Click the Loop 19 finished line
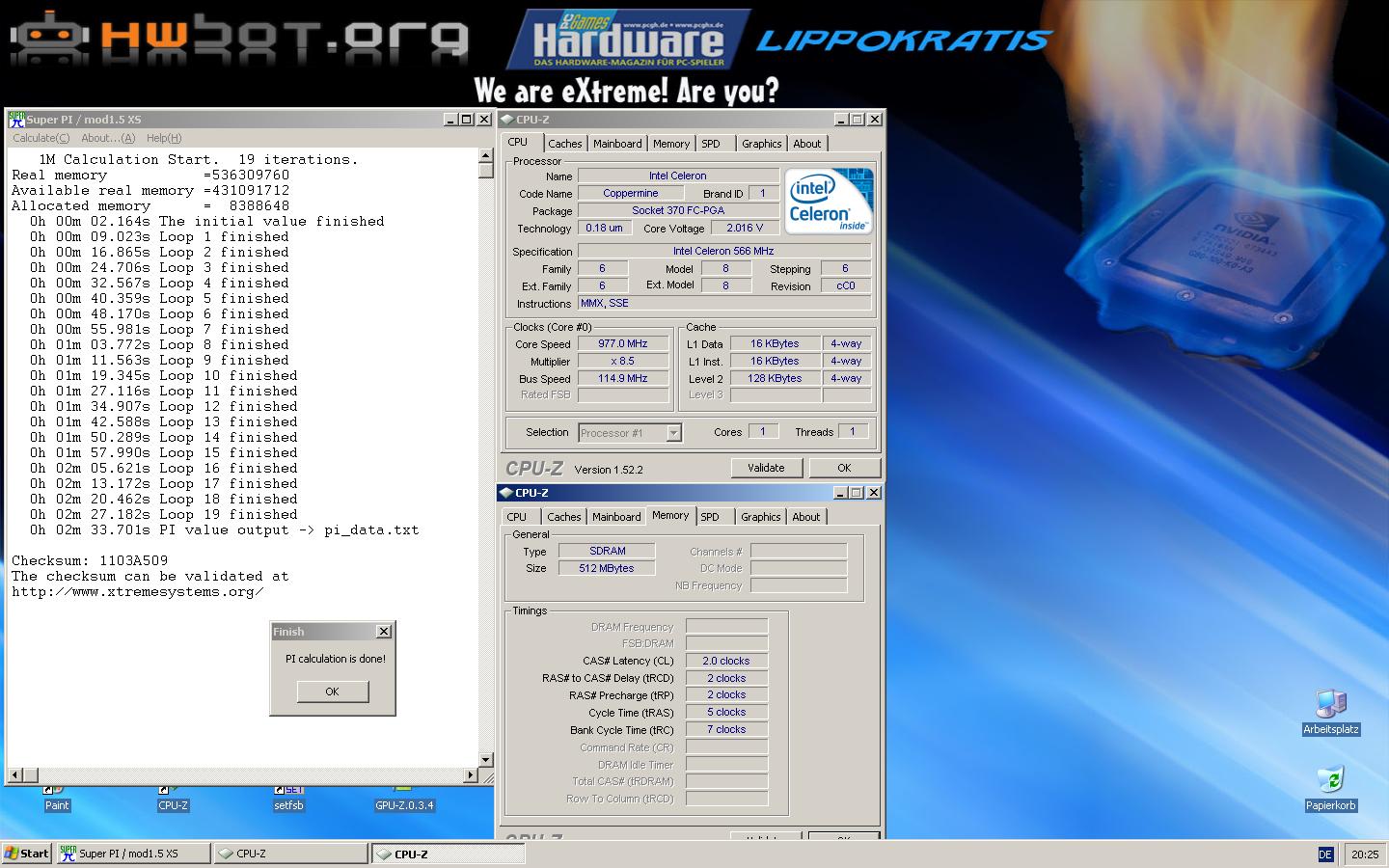The width and height of the screenshot is (1389, 868). pyautogui.click(x=164, y=514)
